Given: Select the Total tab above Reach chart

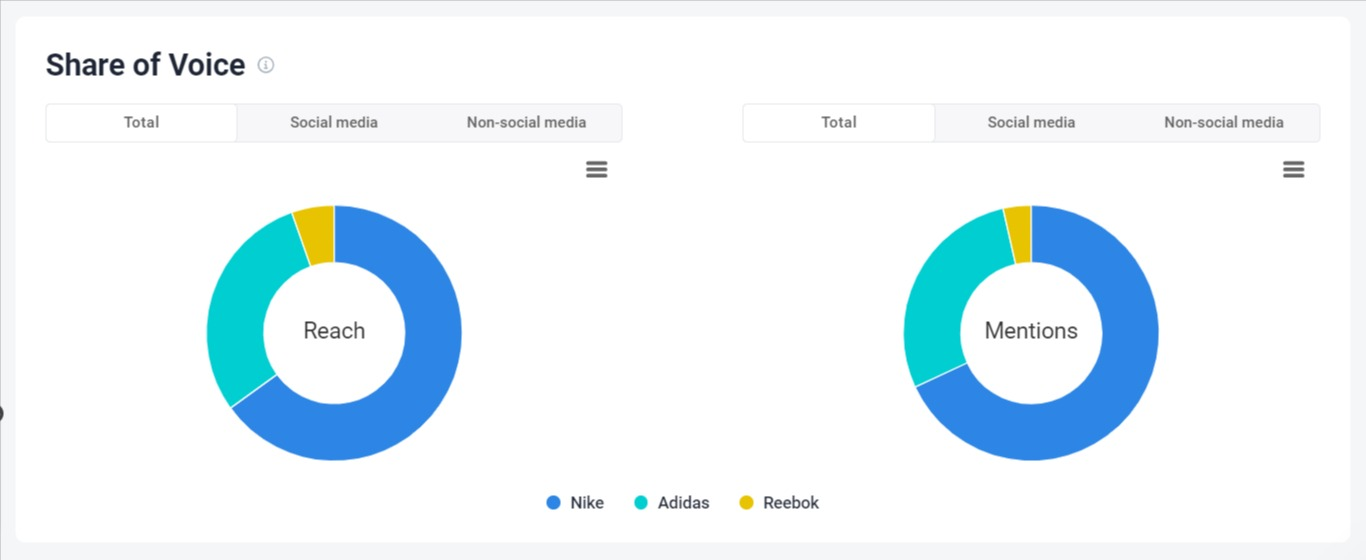Looking at the screenshot, I should 141,123.
